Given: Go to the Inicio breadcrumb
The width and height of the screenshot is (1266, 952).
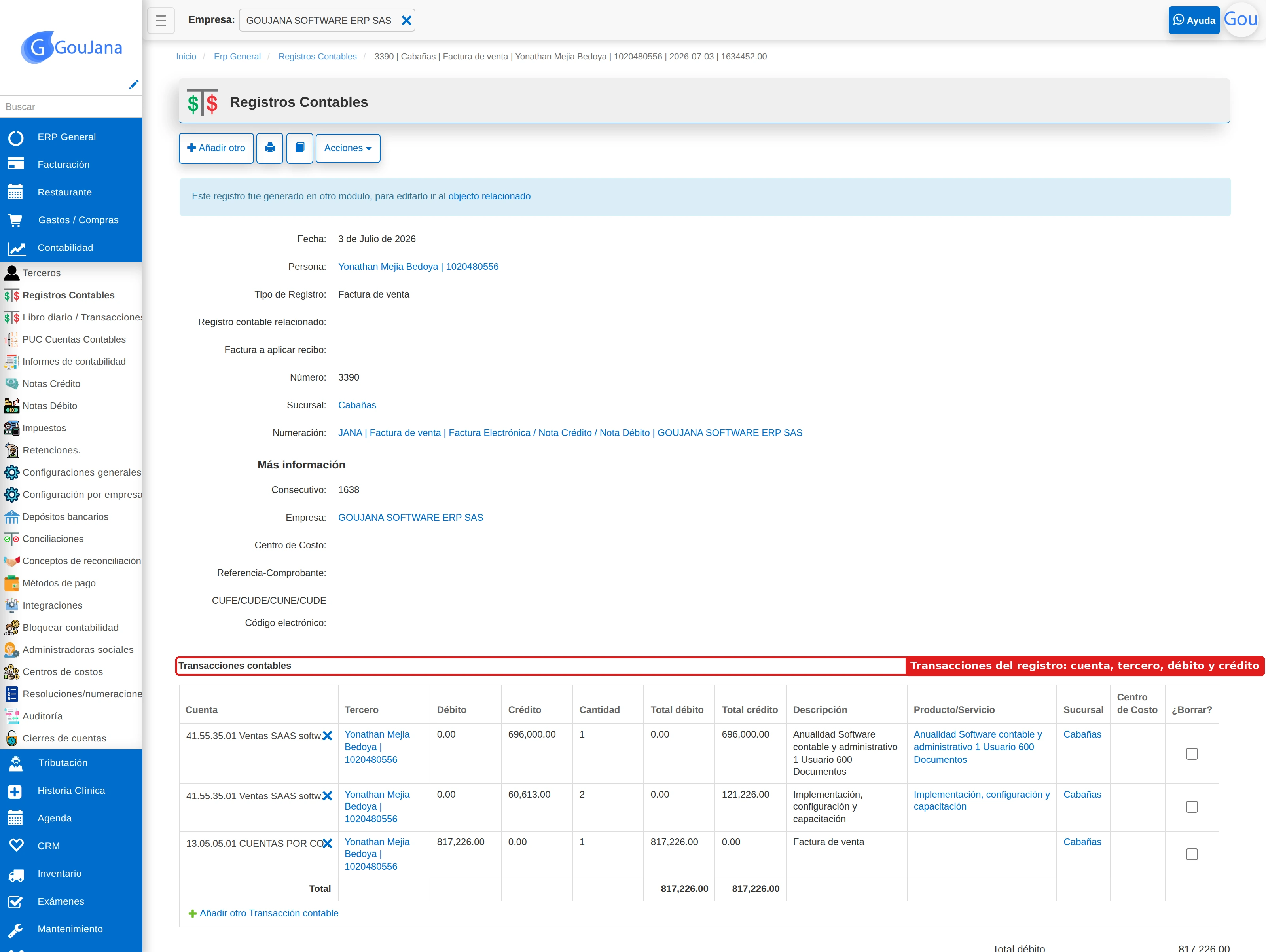Looking at the screenshot, I should point(186,56).
